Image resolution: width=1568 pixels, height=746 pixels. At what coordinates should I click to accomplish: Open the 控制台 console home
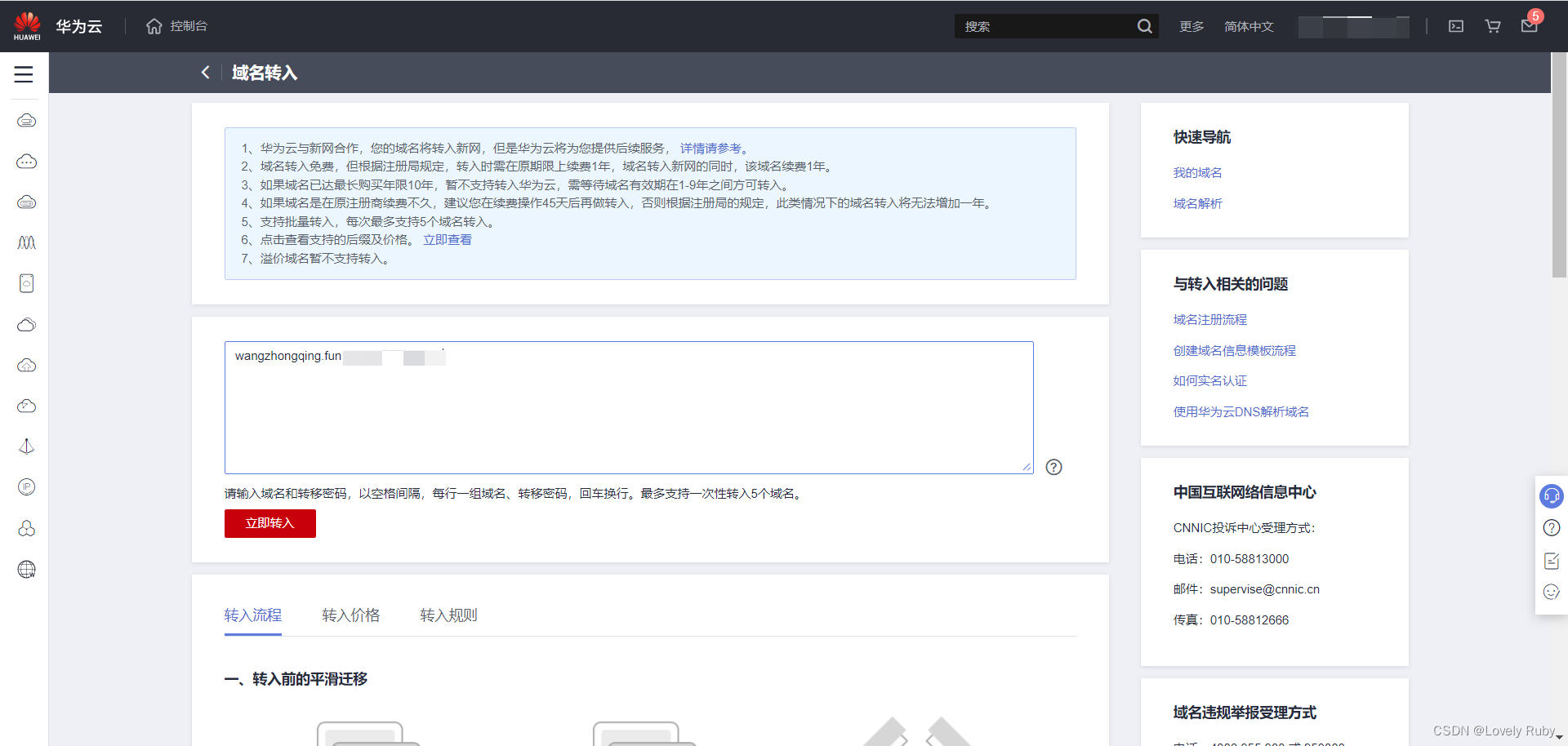pos(176,26)
